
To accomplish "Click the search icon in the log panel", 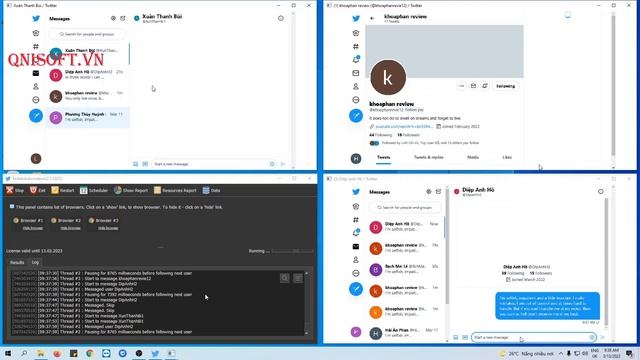I will tap(284, 278).
